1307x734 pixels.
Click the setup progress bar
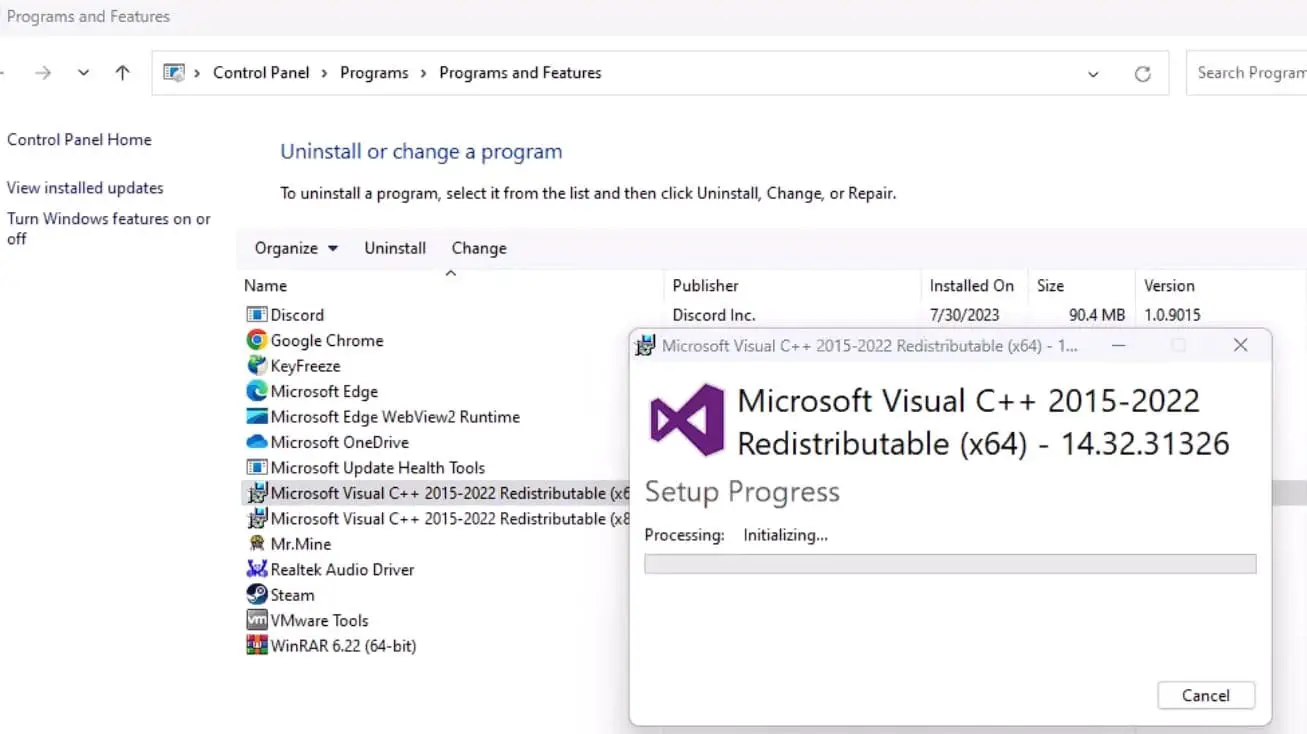pos(949,564)
